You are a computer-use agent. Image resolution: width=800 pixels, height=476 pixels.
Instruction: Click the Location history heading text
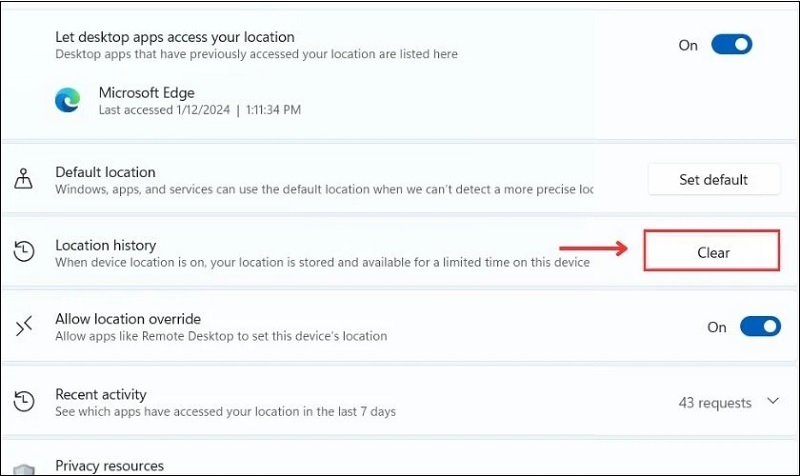(x=105, y=245)
